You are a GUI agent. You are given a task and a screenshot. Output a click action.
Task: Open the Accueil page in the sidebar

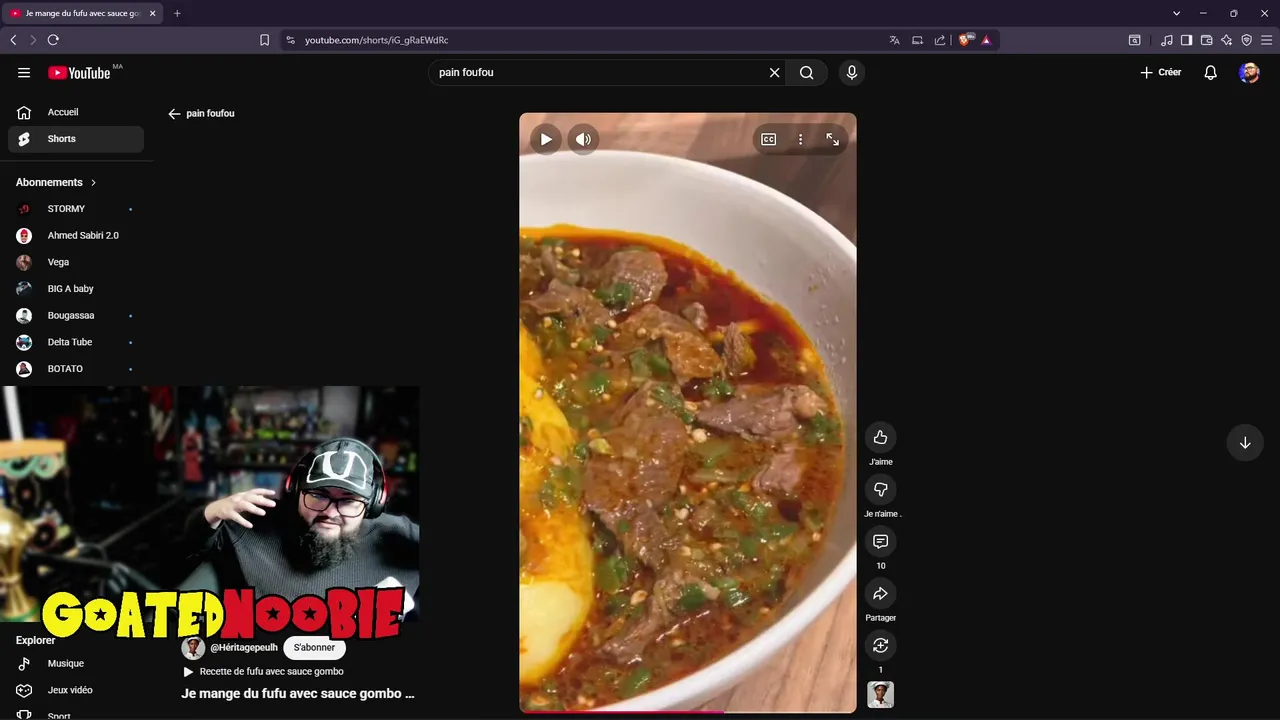point(76,112)
